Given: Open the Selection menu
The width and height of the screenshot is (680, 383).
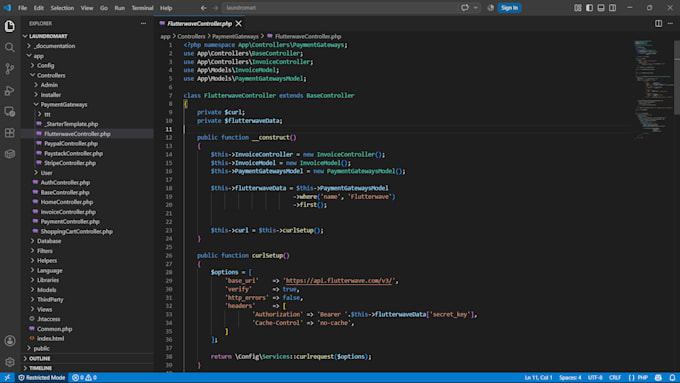Looking at the screenshot, I should [x=62, y=8].
